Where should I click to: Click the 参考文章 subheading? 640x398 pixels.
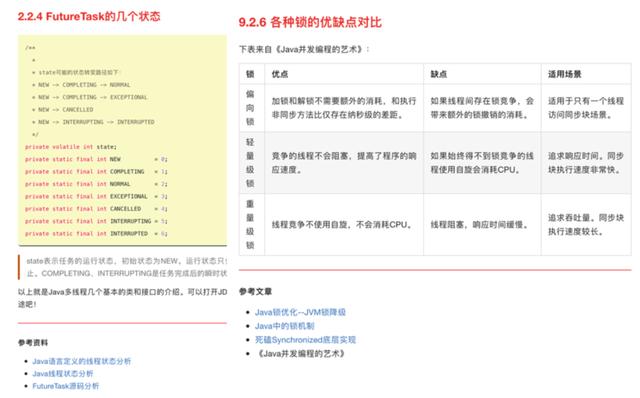click(255, 291)
